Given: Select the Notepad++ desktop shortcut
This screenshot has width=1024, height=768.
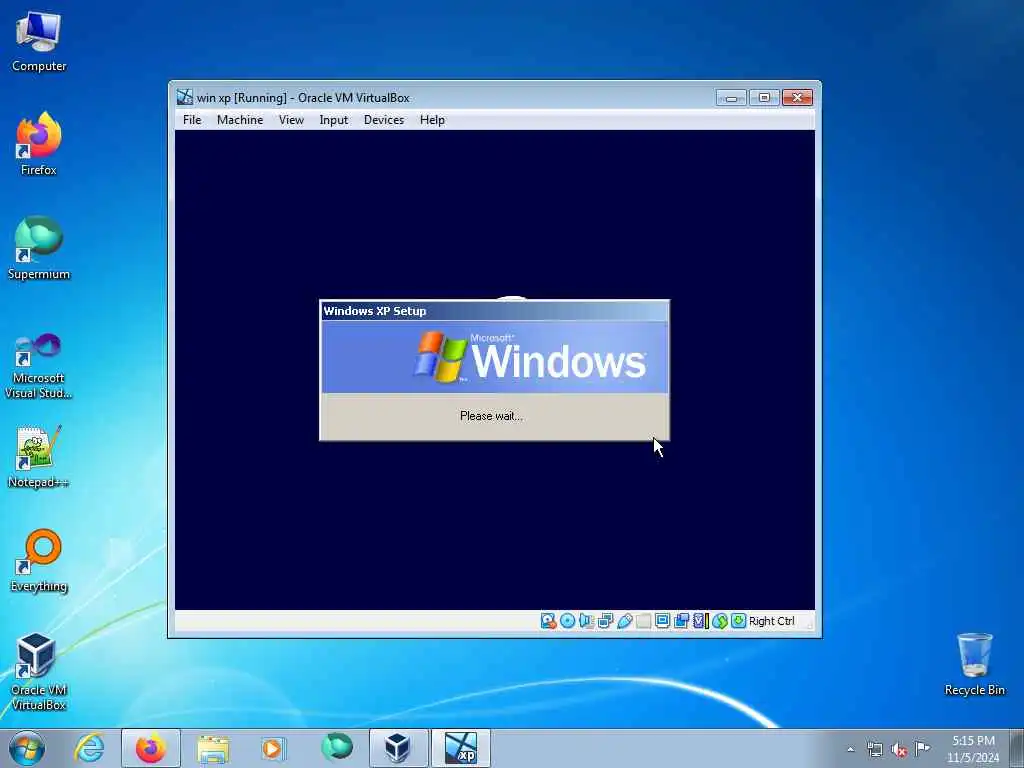Looking at the screenshot, I should 39,457.
